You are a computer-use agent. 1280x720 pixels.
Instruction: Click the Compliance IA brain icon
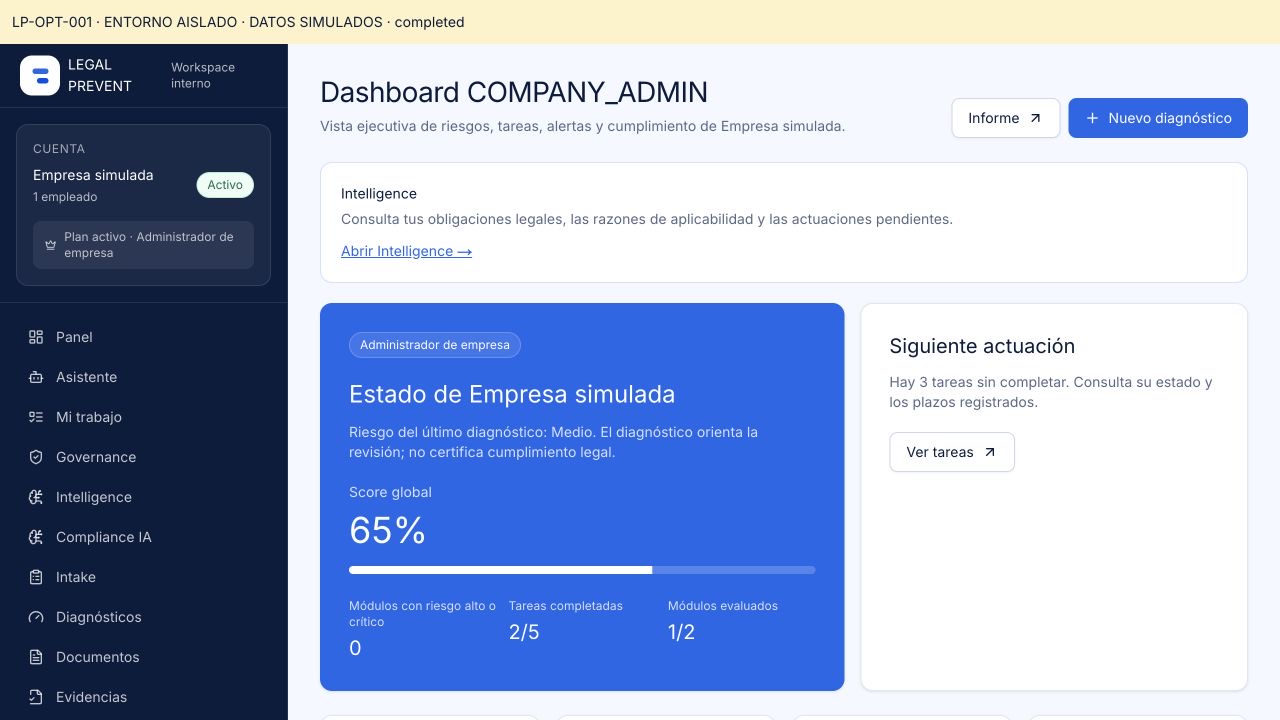(x=36, y=537)
